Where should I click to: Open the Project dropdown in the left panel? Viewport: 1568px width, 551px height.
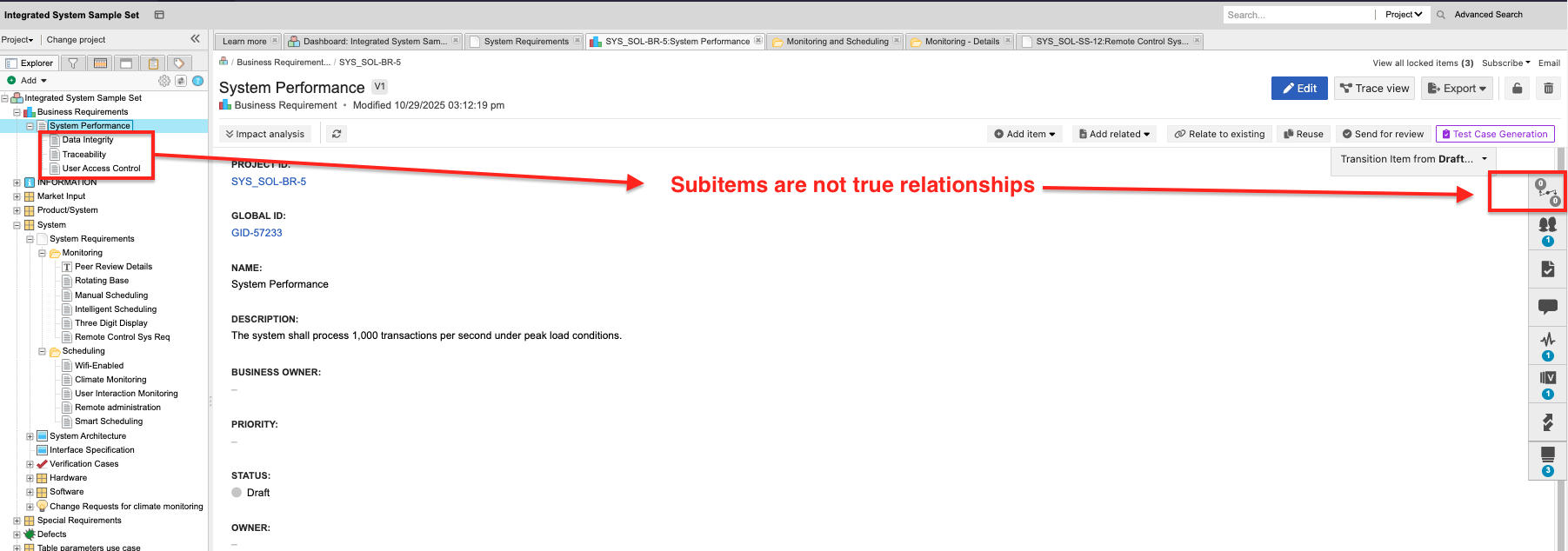(17, 40)
